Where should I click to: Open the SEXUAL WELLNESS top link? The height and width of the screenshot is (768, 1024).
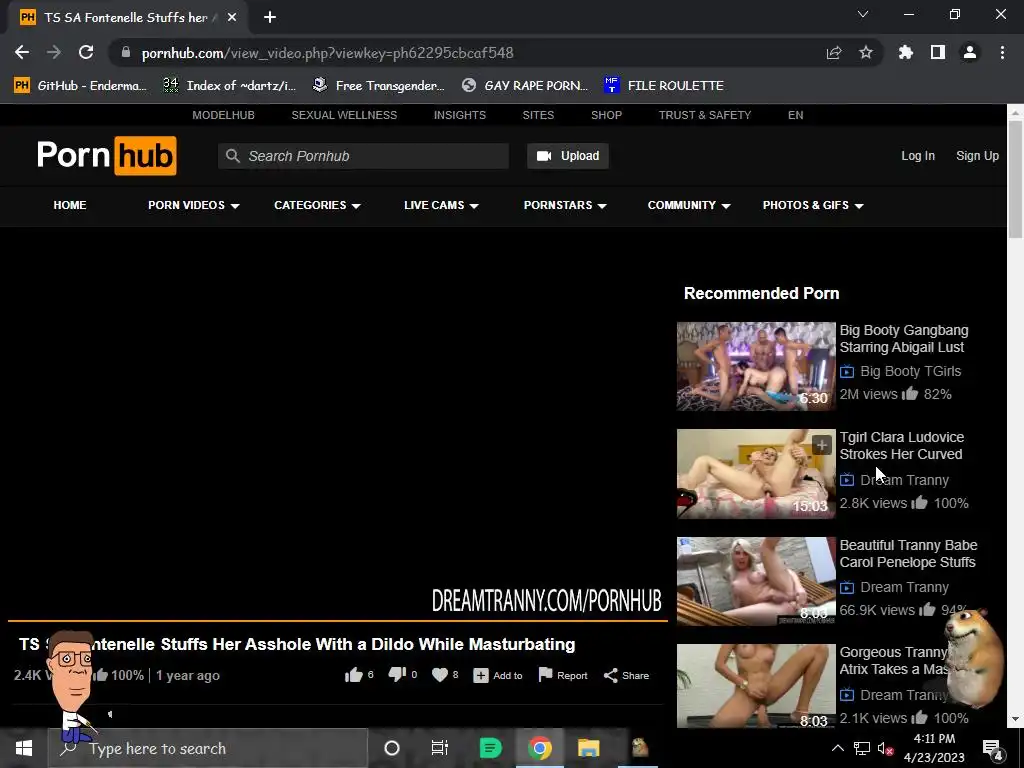click(344, 115)
